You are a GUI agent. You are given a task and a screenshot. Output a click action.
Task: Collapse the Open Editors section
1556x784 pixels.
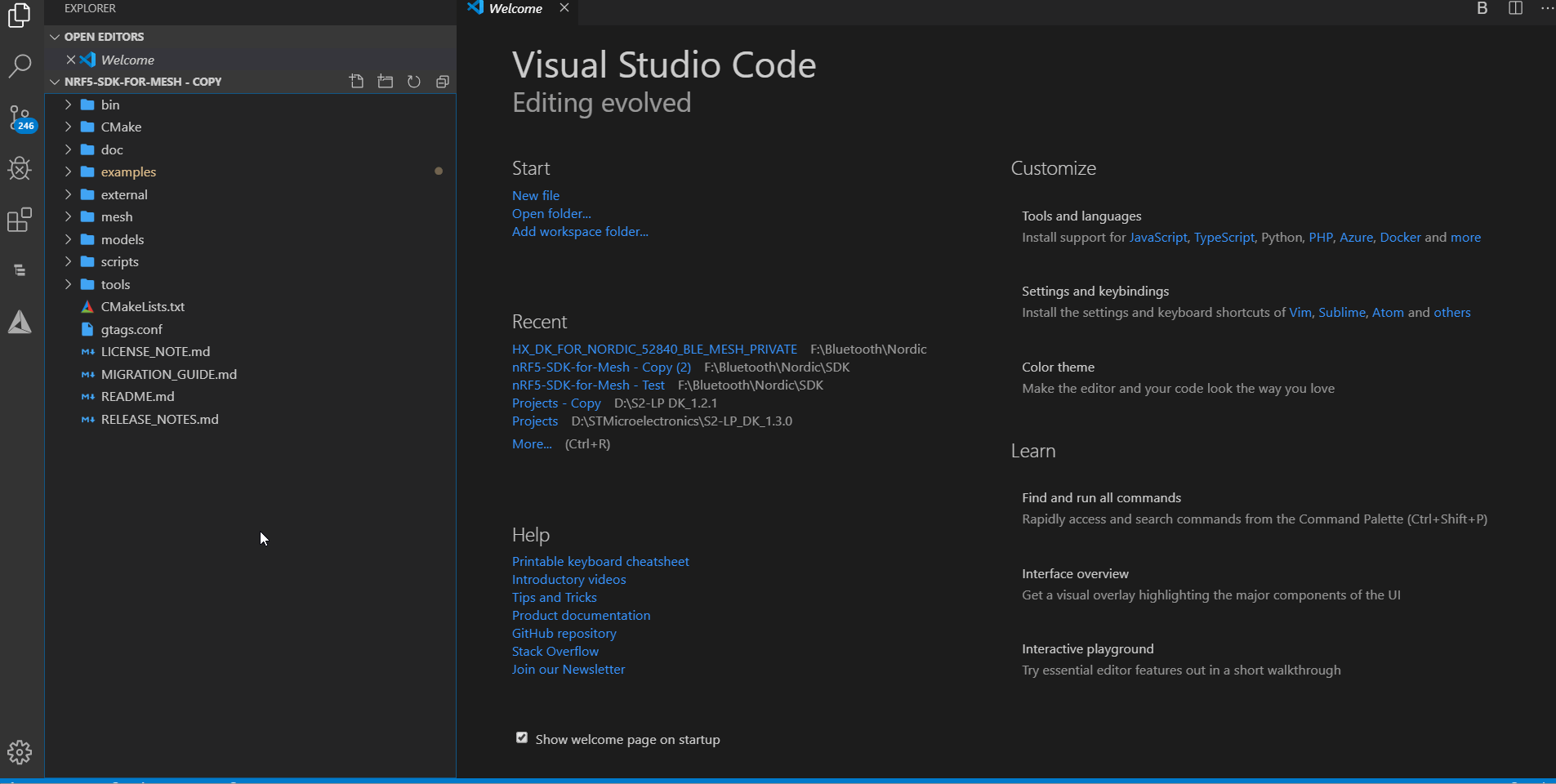(55, 37)
